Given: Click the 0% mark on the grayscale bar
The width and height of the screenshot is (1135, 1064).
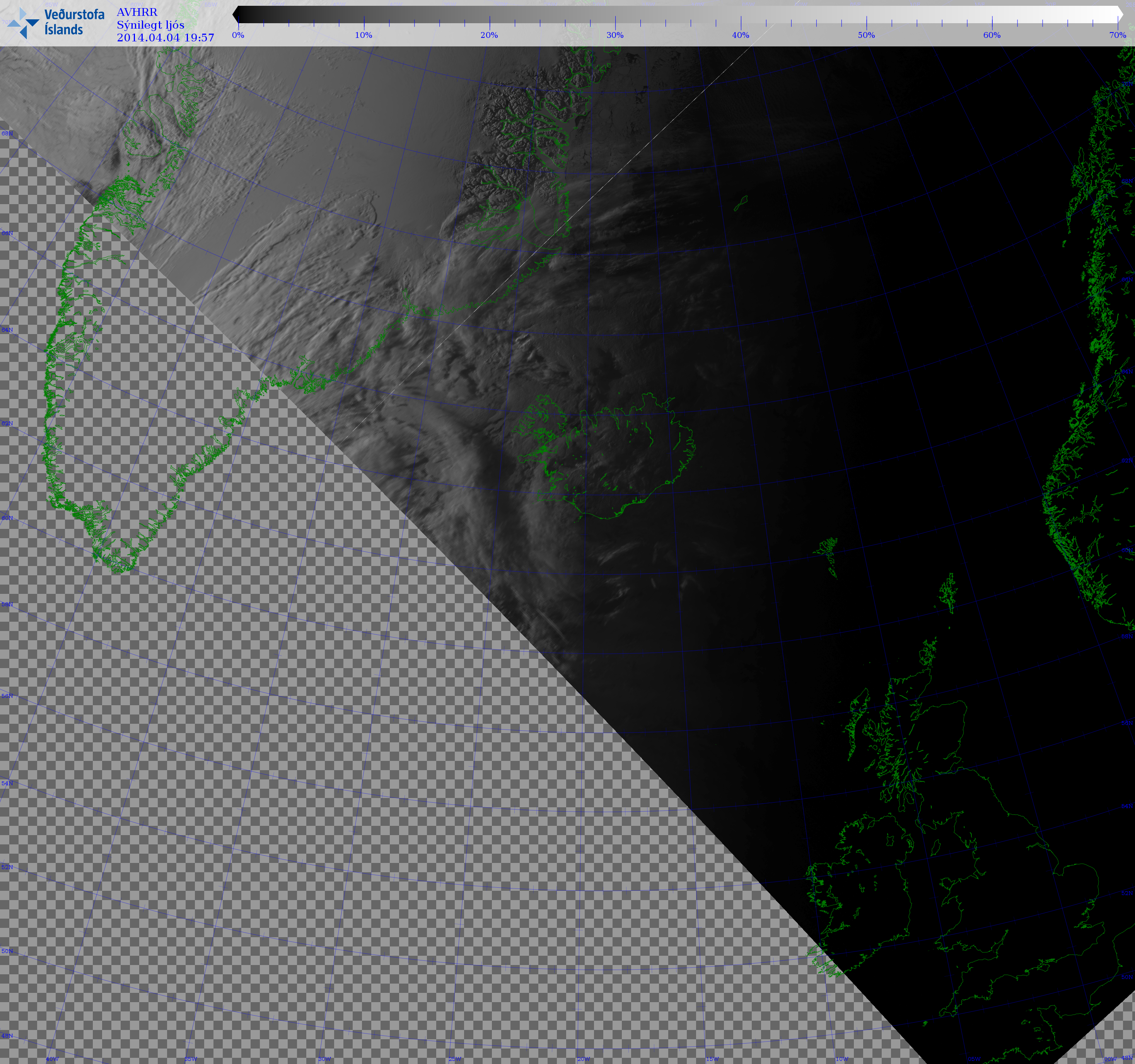Looking at the screenshot, I should (x=239, y=35).
